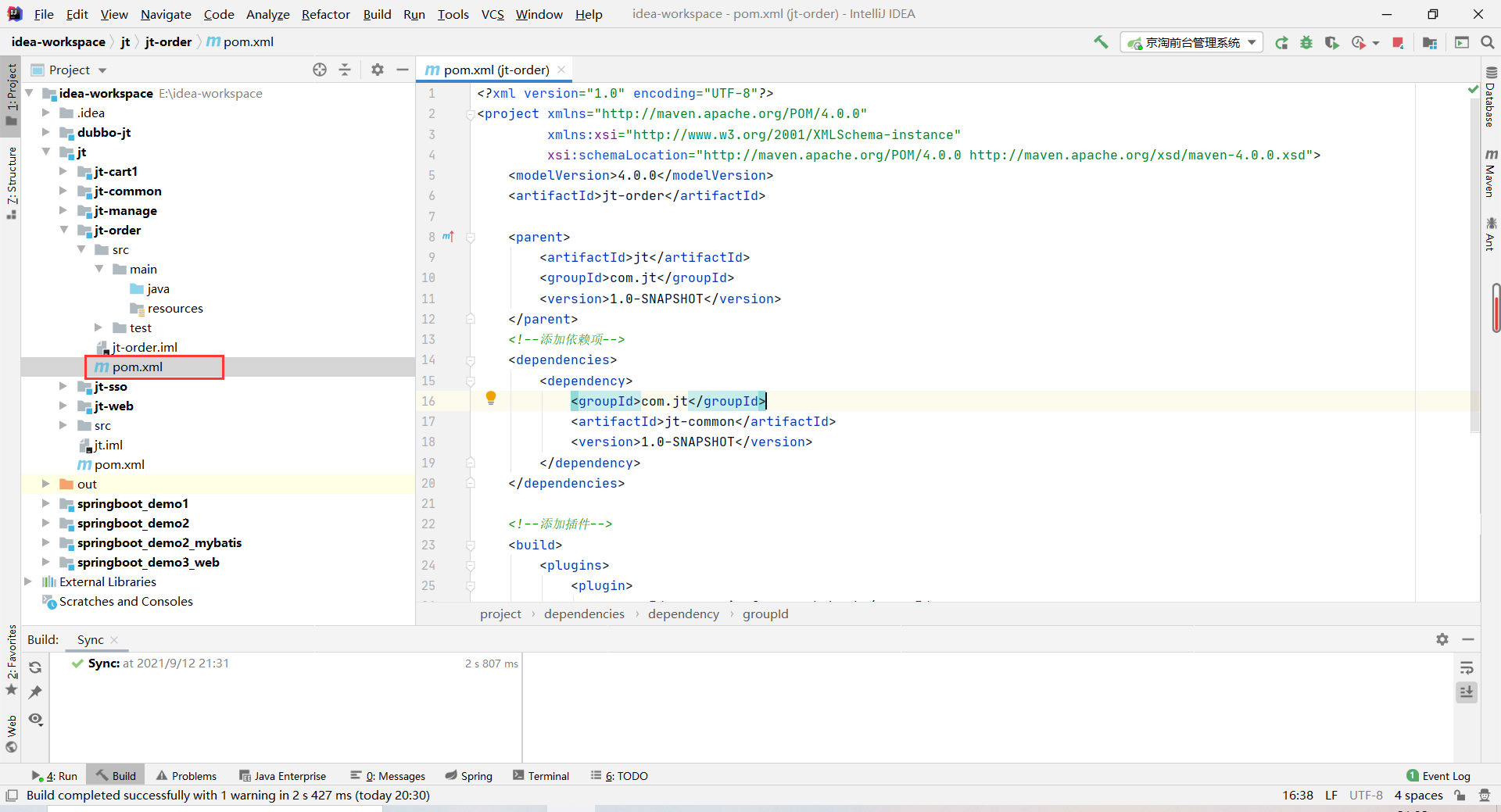Open Project panel settings gear
Screen dimensions: 1501x812
[378, 70]
